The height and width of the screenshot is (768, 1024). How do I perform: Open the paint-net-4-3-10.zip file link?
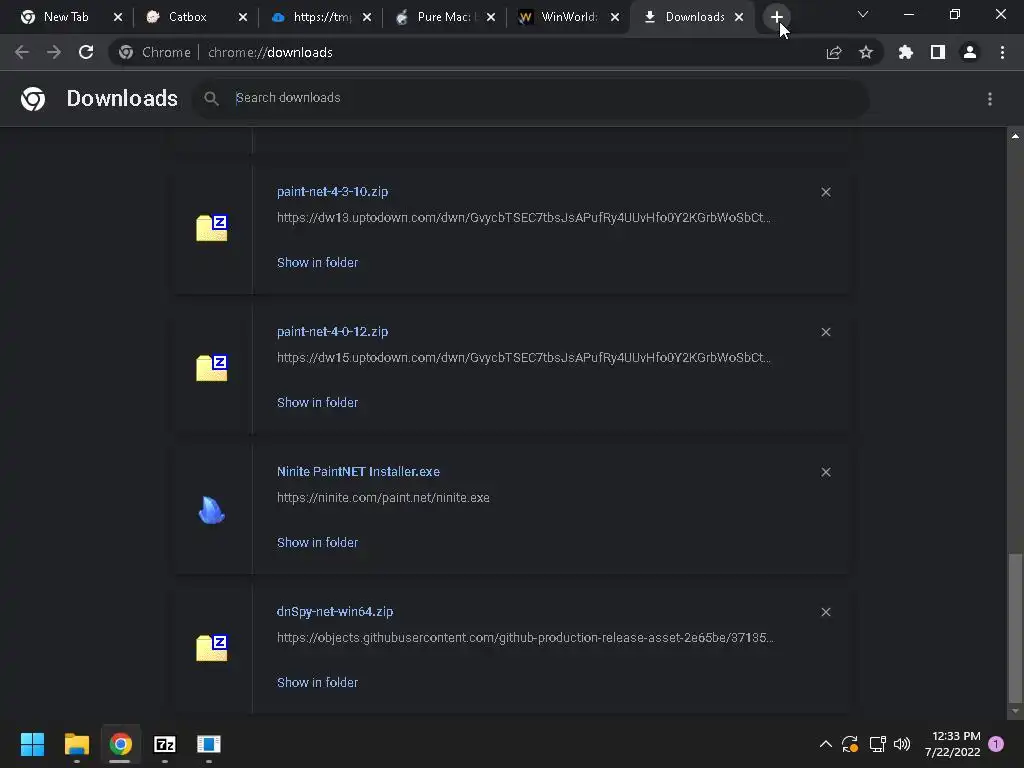click(x=332, y=192)
